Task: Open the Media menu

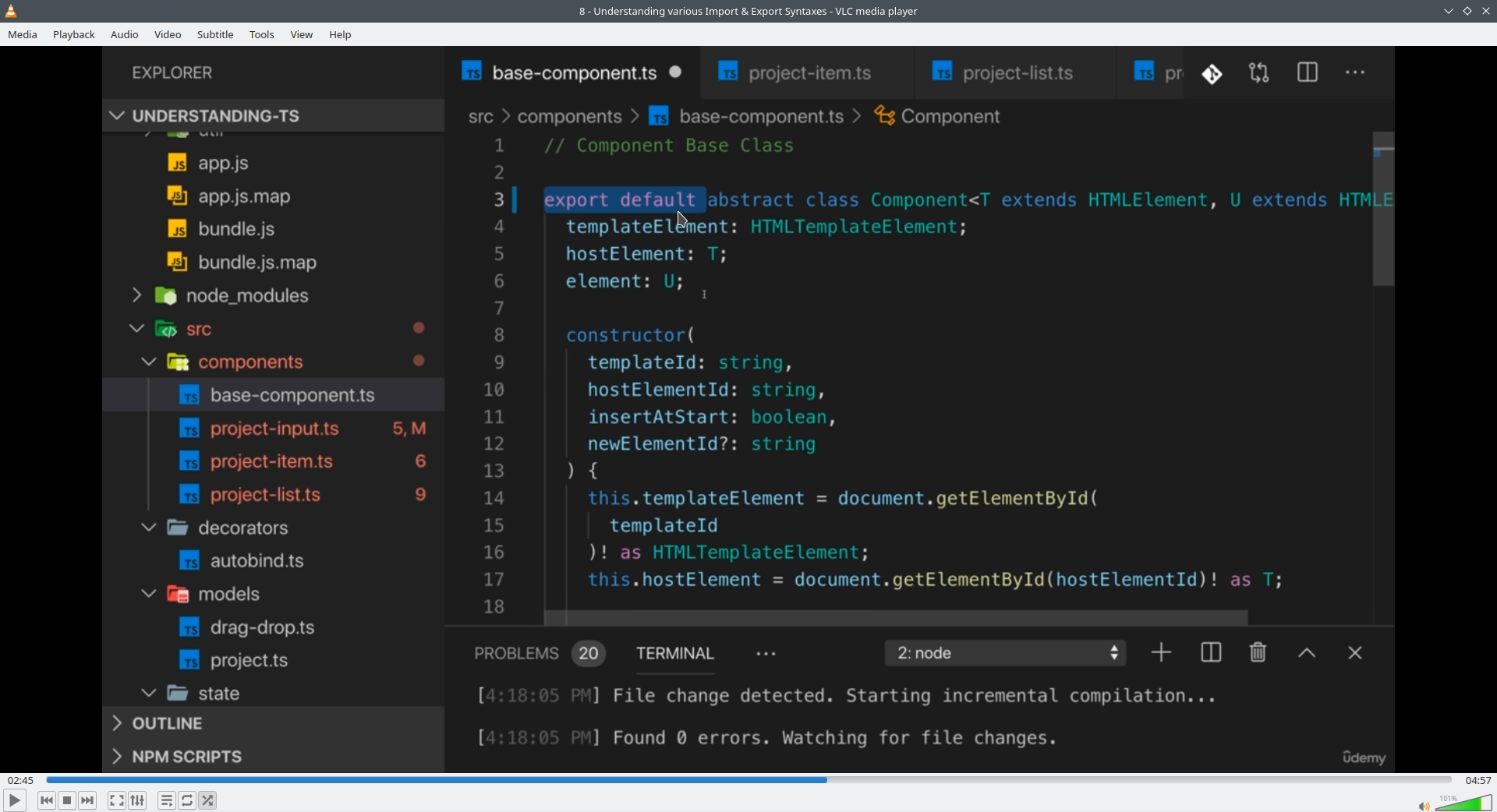Action: pos(23,35)
